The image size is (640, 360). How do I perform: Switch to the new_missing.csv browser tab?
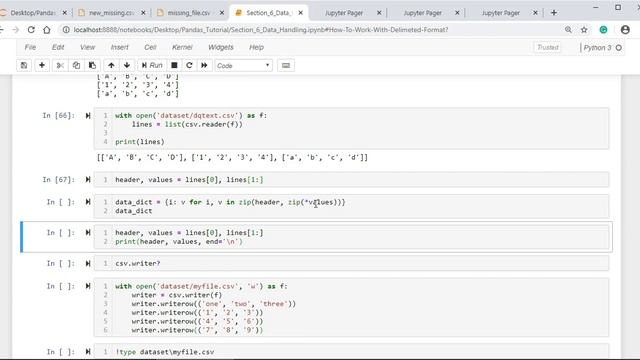111,13
